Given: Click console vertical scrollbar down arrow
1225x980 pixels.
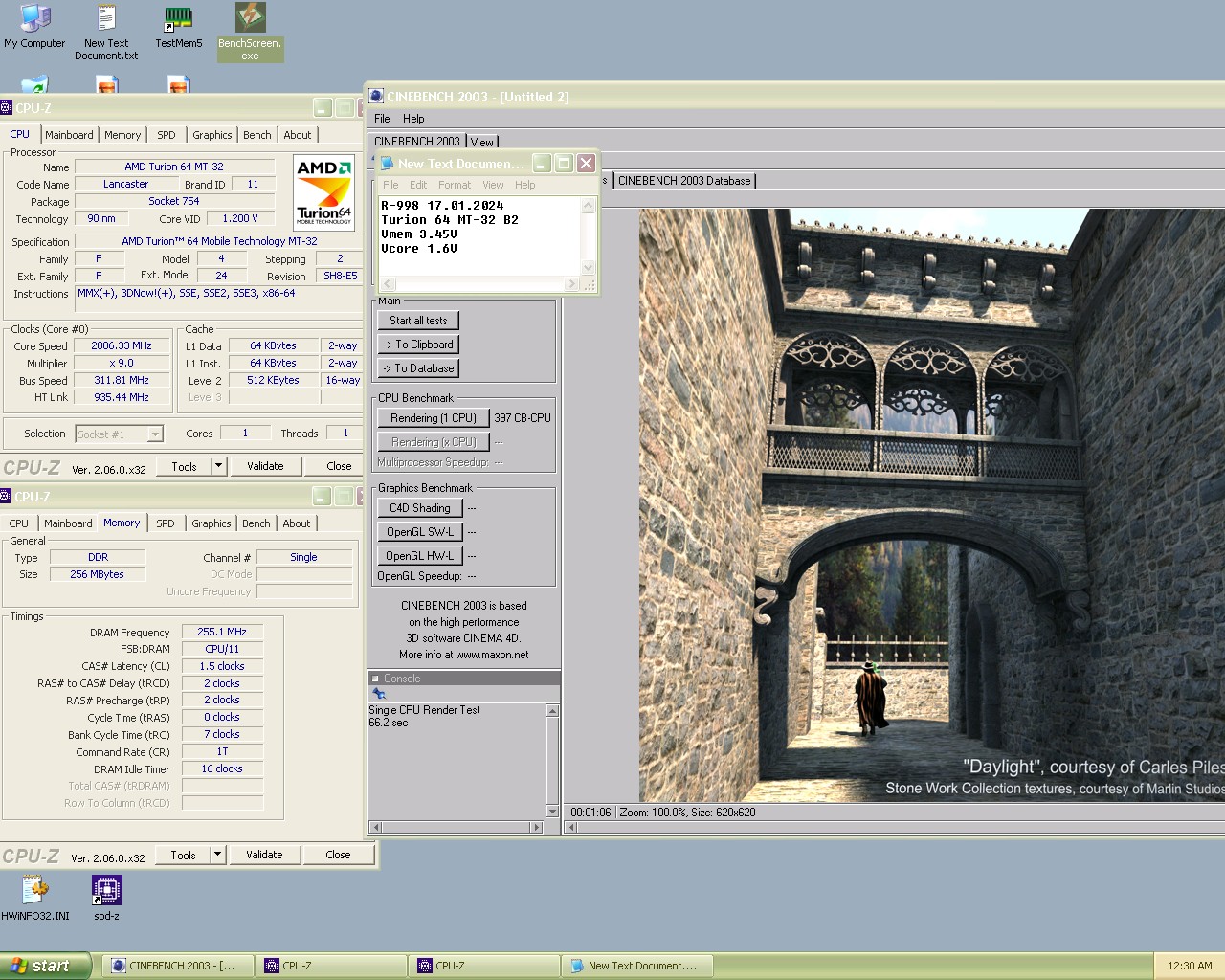Looking at the screenshot, I should [552, 811].
